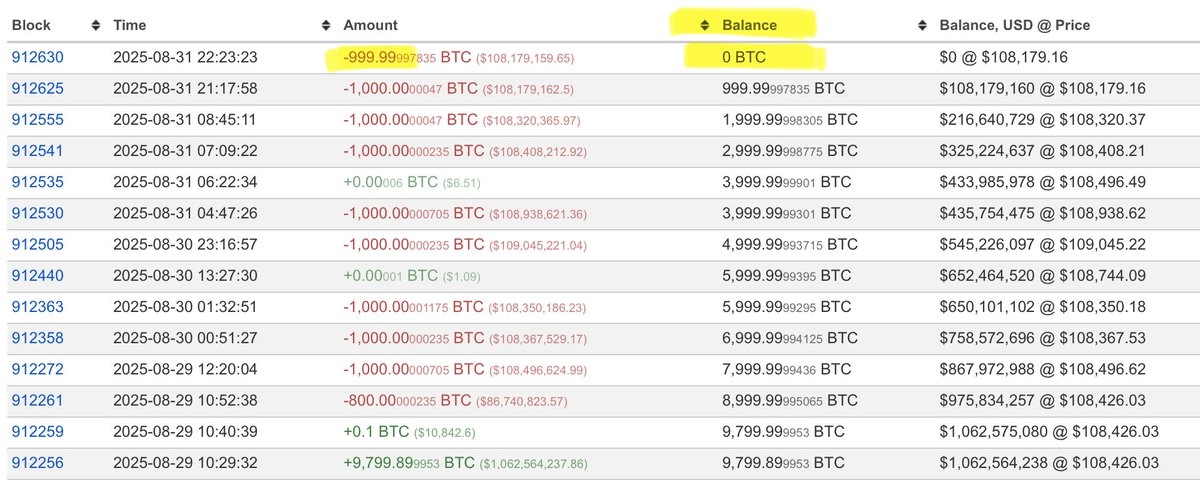Open block 912630 link
The image size is (1200, 486).
[x=37, y=57]
